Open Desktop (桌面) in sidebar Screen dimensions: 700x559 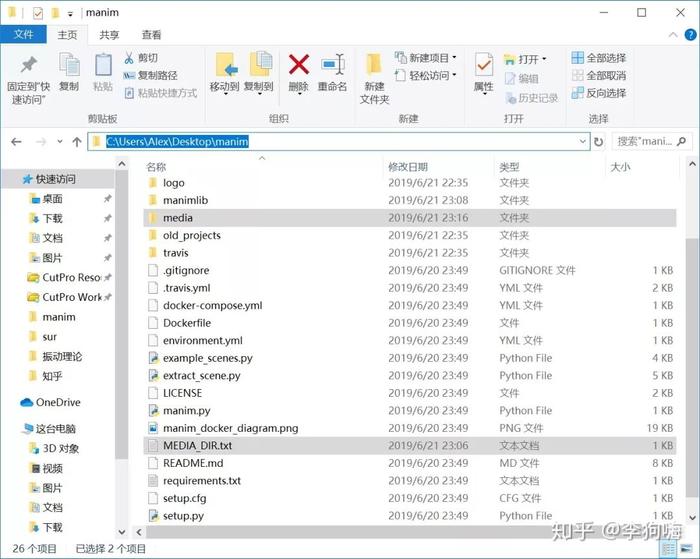[x=52, y=199]
